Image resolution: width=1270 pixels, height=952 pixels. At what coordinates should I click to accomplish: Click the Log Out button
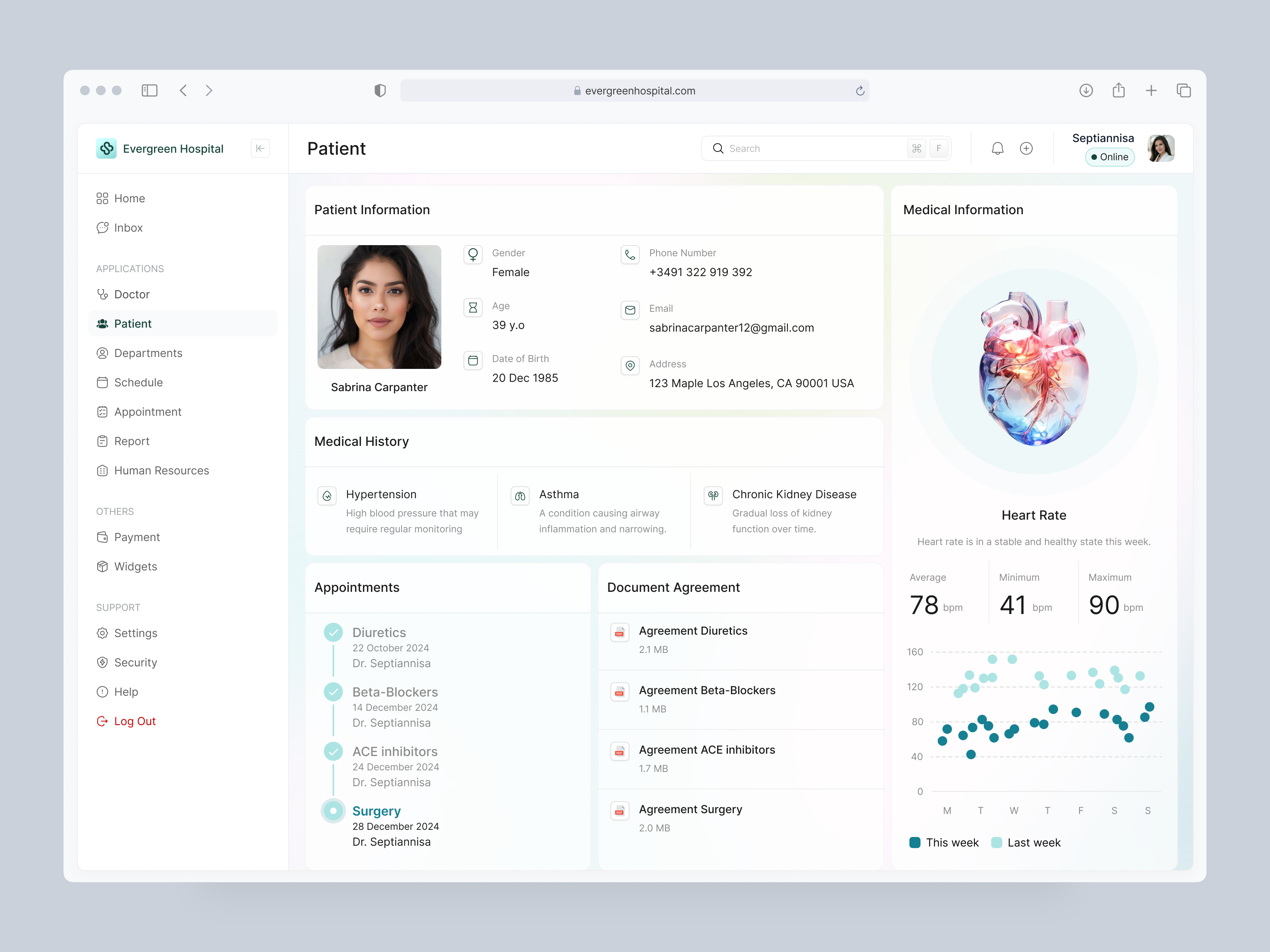135,721
